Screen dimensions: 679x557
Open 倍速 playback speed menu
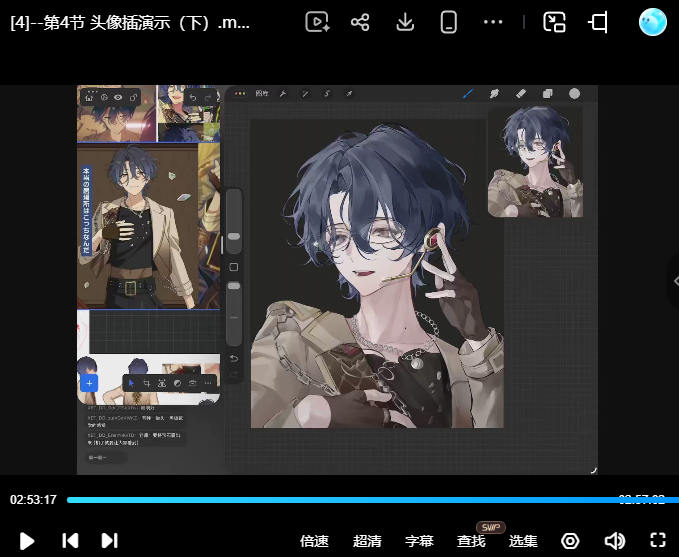click(x=314, y=541)
